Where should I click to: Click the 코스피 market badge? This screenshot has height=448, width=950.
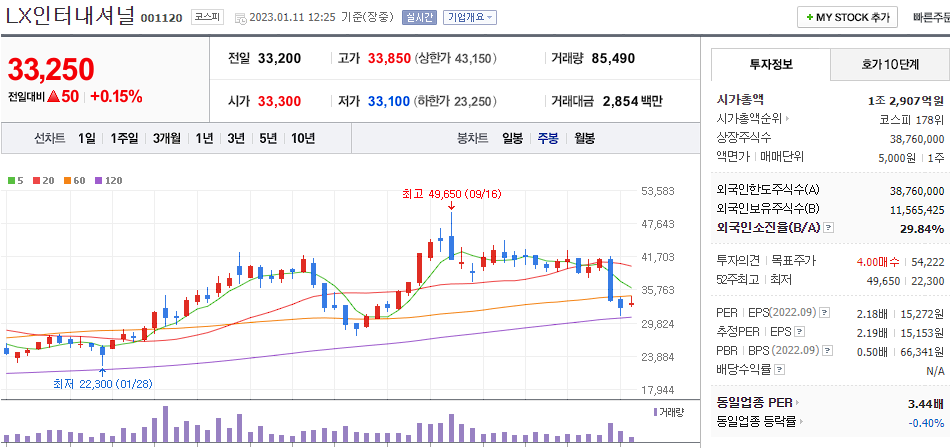click(x=208, y=17)
